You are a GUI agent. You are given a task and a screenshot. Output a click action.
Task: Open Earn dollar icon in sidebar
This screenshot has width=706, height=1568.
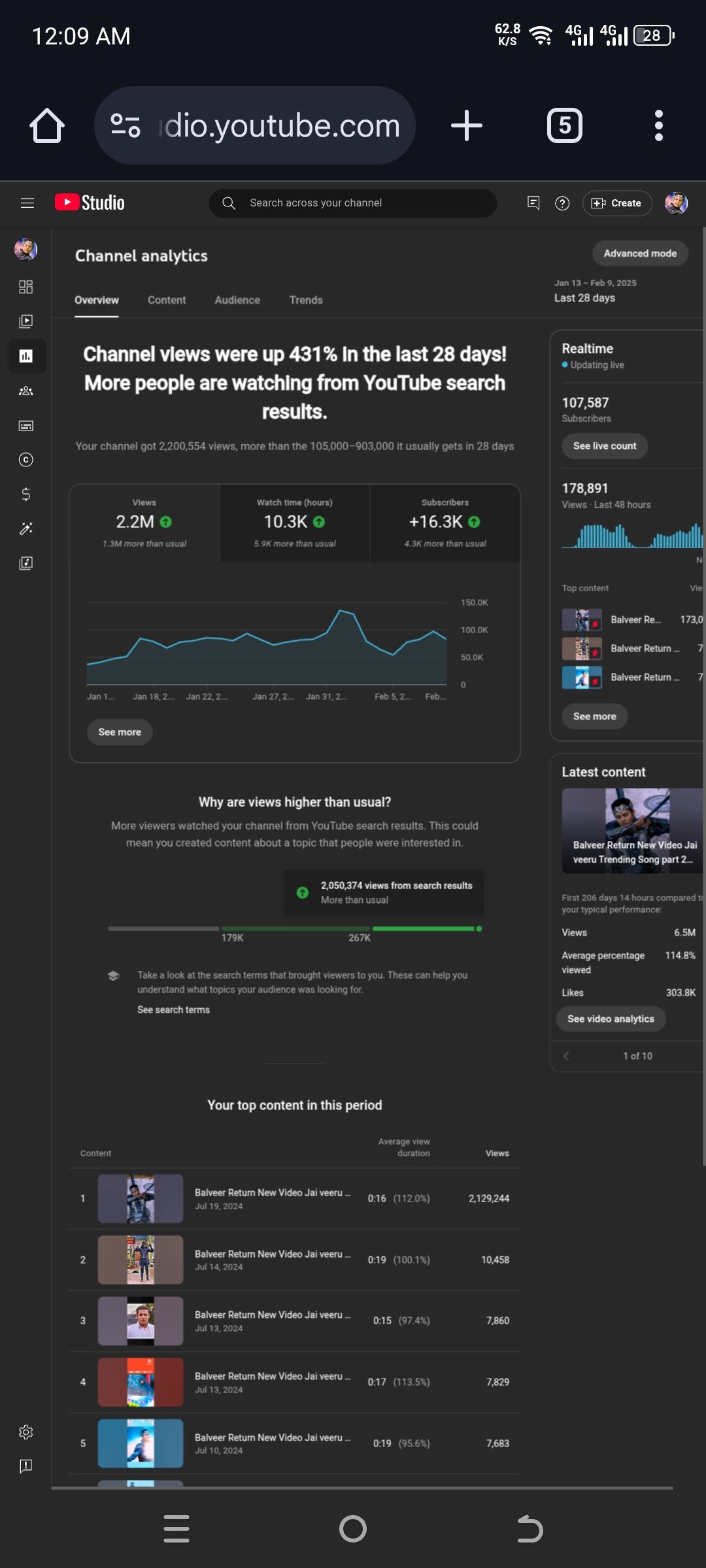click(26, 494)
